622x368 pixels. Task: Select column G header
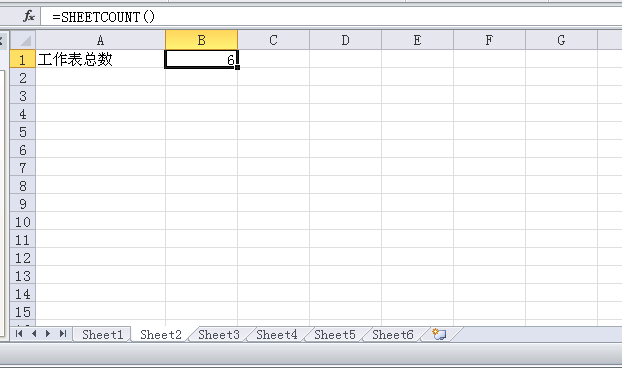561,40
